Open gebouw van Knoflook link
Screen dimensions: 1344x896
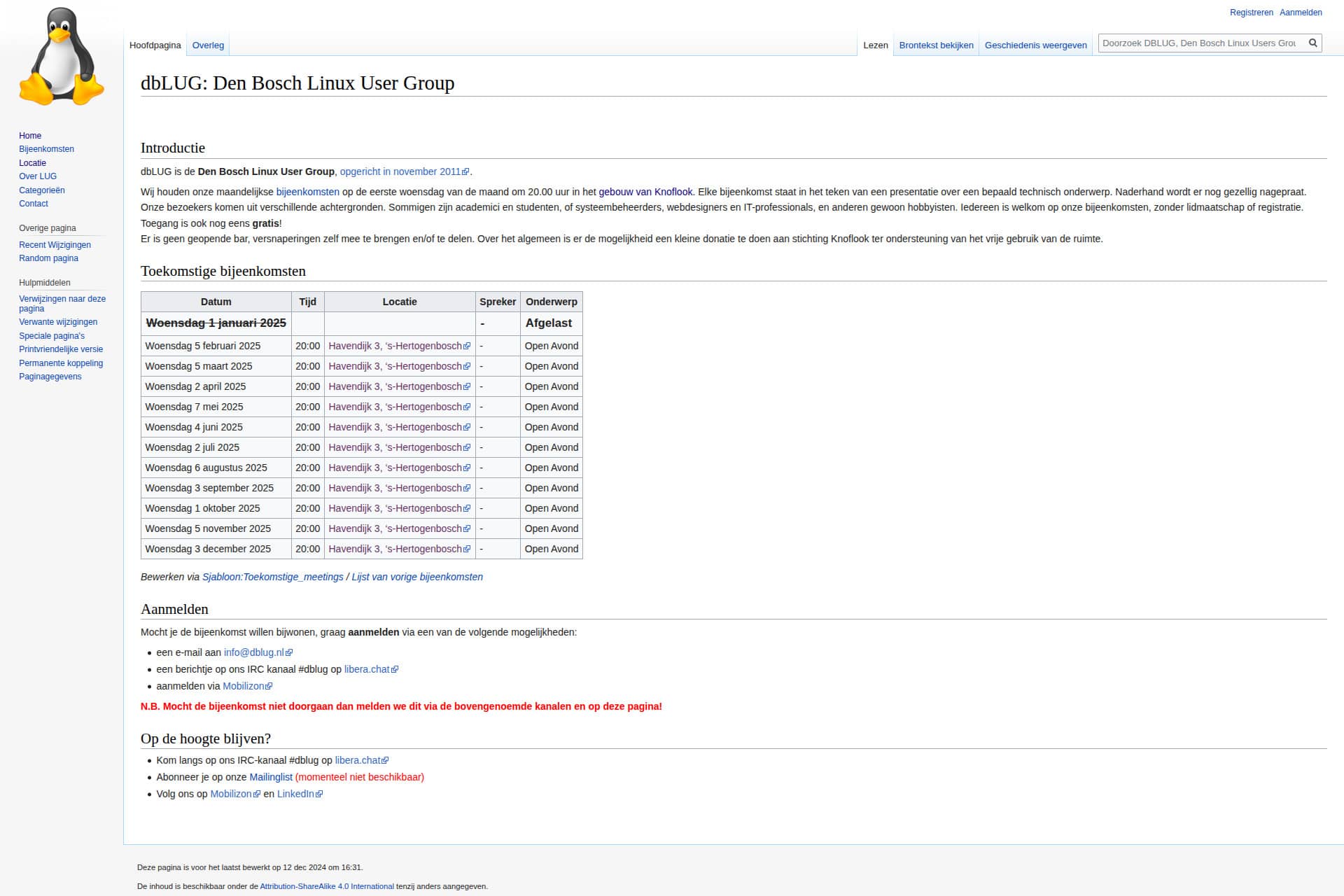coord(645,192)
